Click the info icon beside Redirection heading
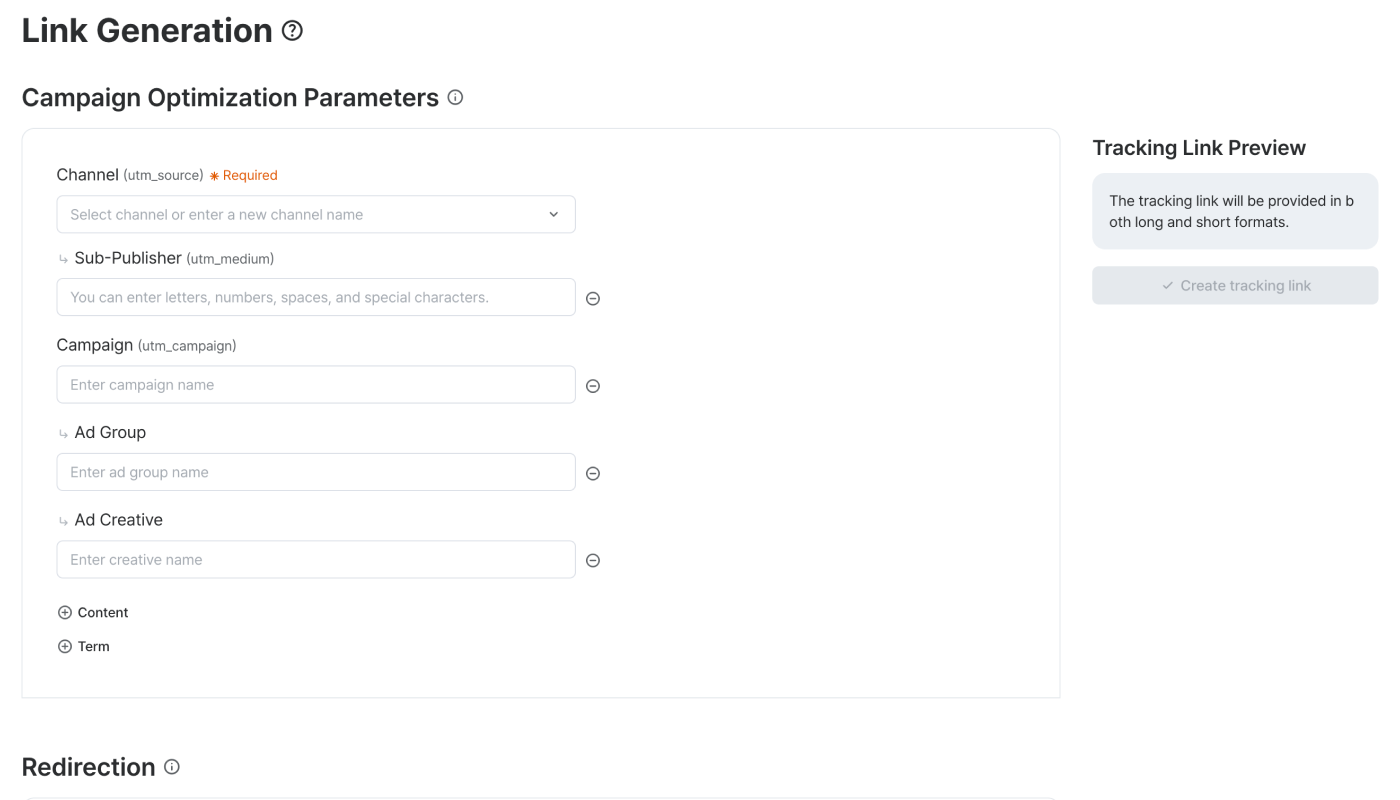The width and height of the screenshot is (1400, 800). tap(172, 767)
